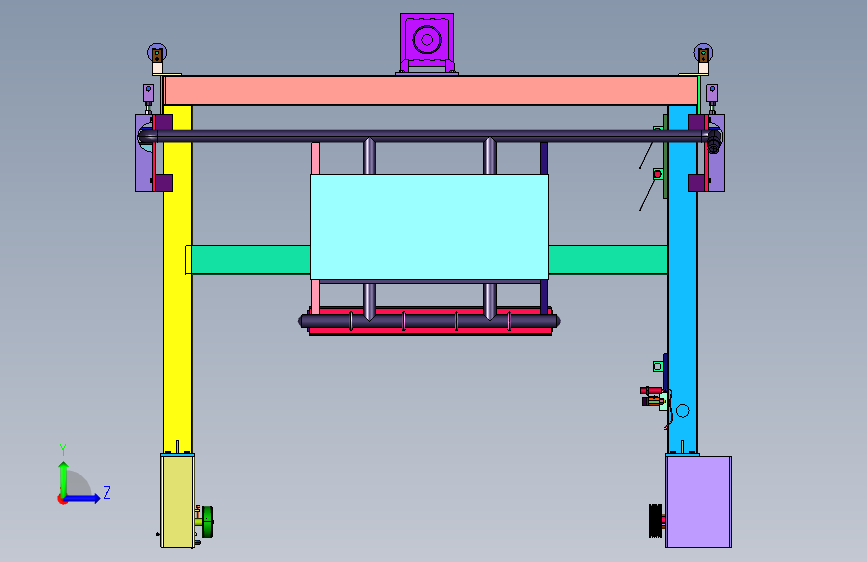Select the black pulley beside the lavender base
This screenshot has height=562, width=867.
656,521
